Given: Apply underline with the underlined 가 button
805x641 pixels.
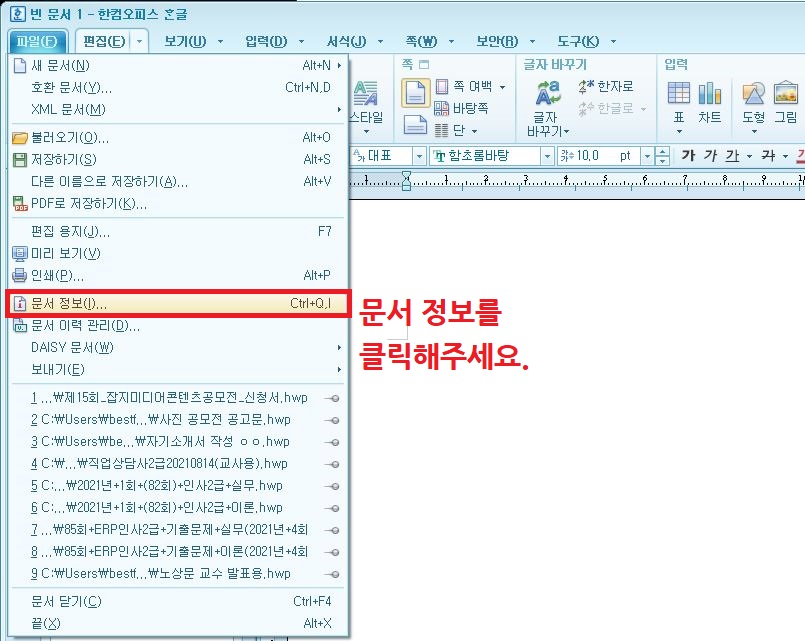Looking at the screenshot, I should [733, 156].
